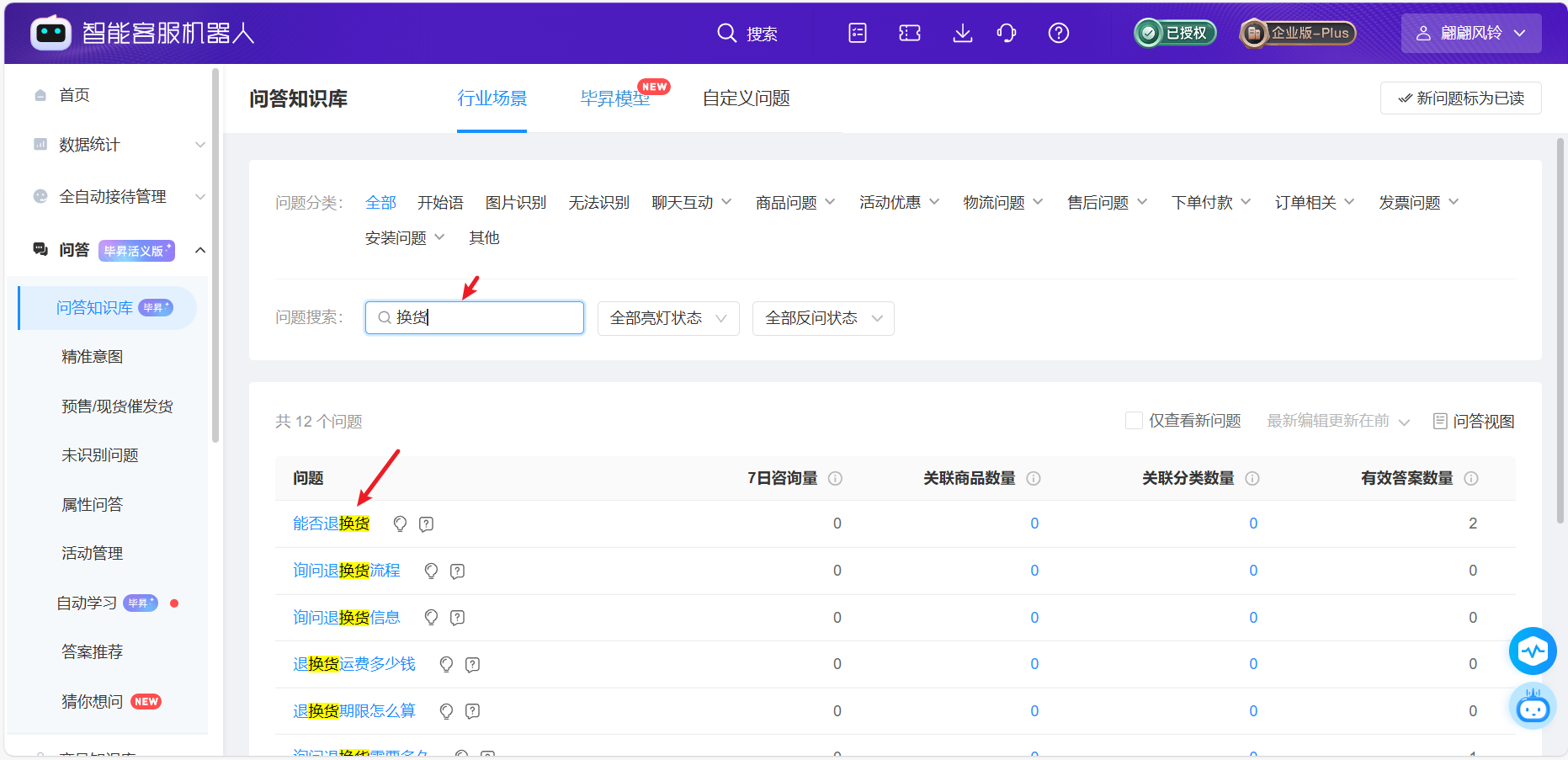
Task: Select 图片识别 category filter
Action: point(516,203)
